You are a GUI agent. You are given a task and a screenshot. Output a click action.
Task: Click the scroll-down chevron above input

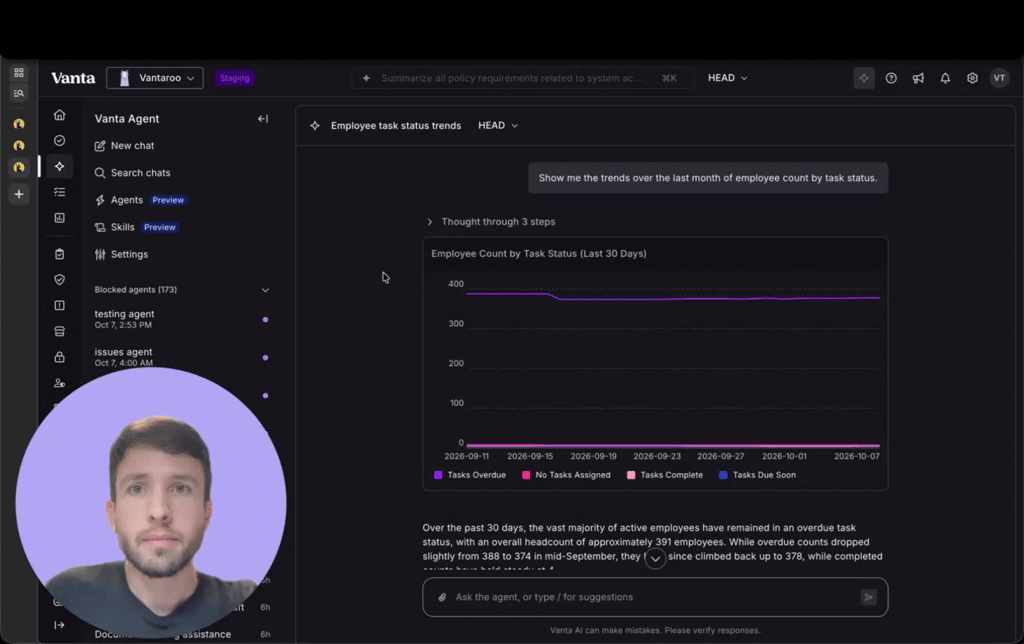click(x=655, y=558)
